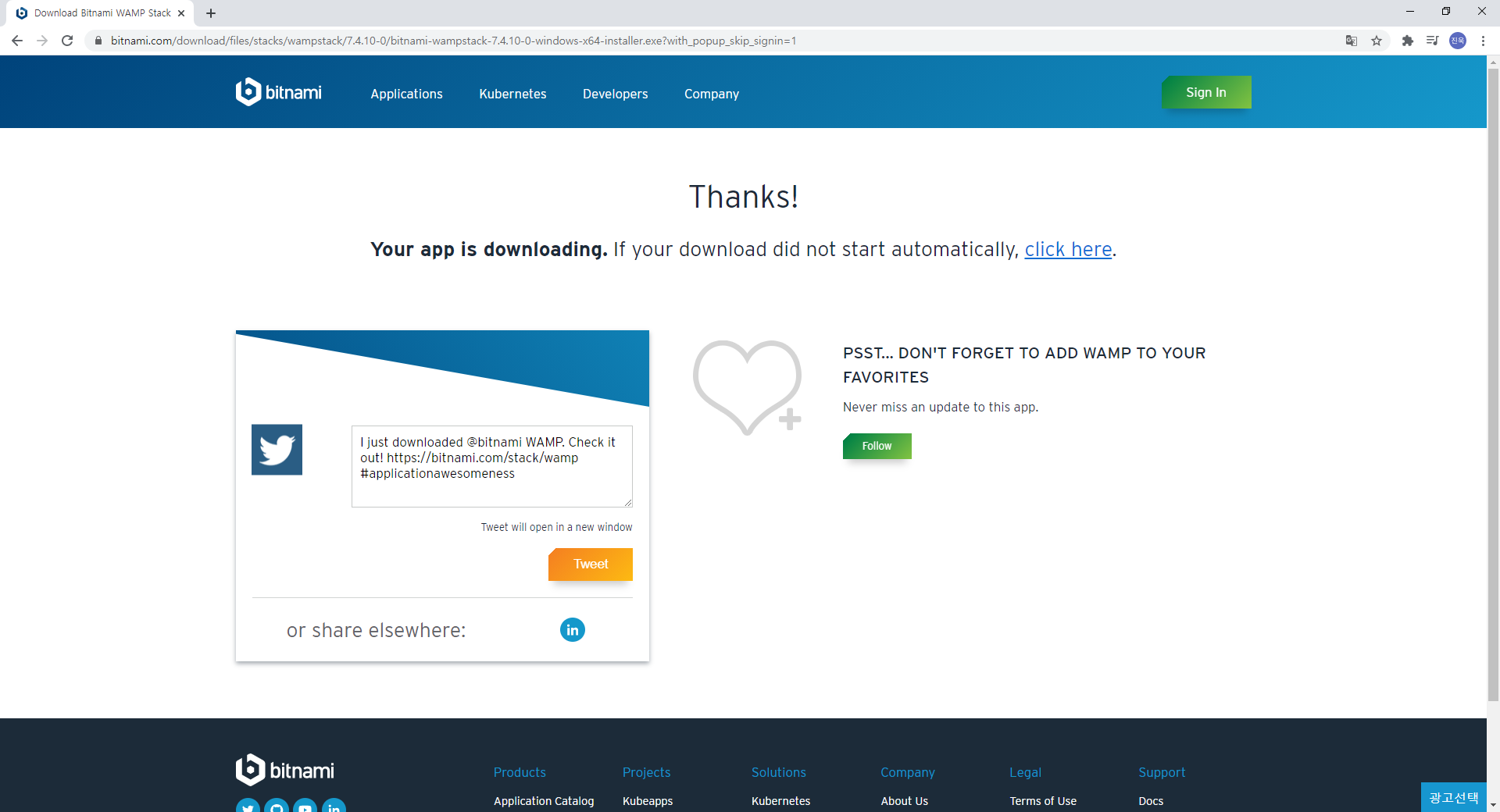Click the site lock icon in address bar
The width and height of the screenshot is (1500, 812).
(98, 41)
